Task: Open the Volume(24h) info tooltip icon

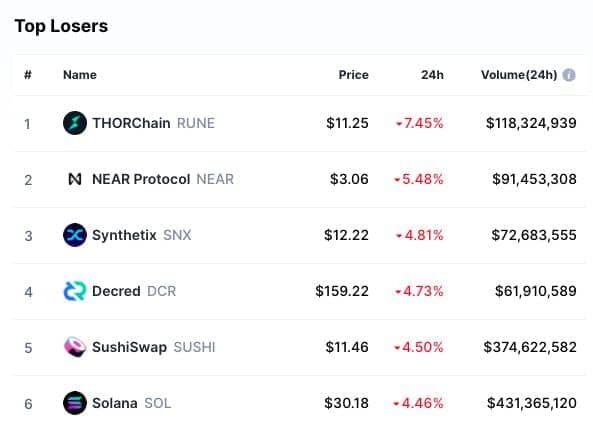Action: click(x=569, y=75)
